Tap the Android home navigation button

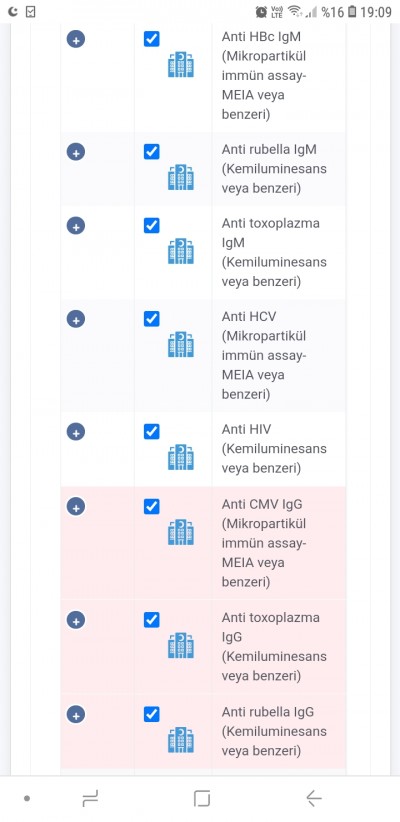(202, 798)
